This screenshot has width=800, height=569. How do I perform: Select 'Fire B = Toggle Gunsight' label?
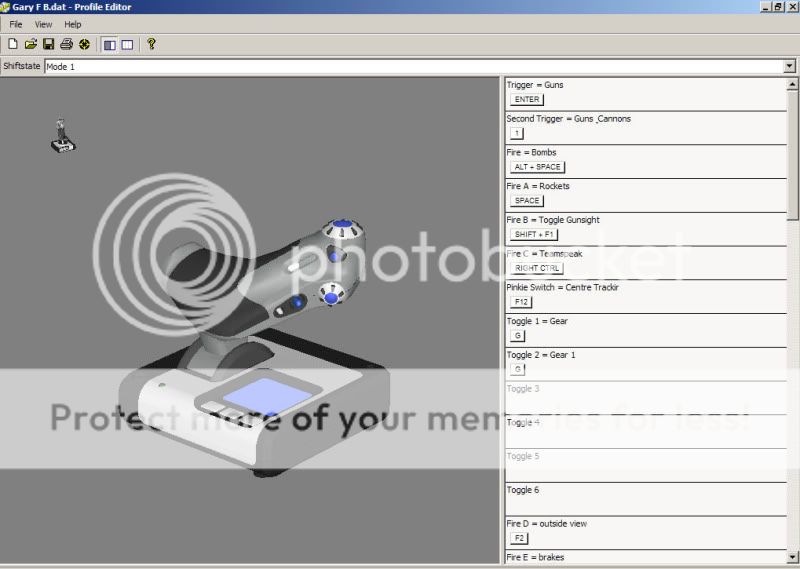pos(553,219)
